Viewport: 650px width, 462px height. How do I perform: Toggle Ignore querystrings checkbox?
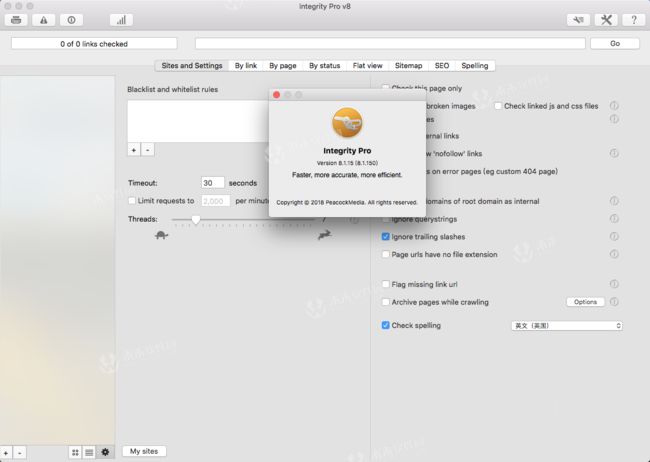click(x=386, y=219)
